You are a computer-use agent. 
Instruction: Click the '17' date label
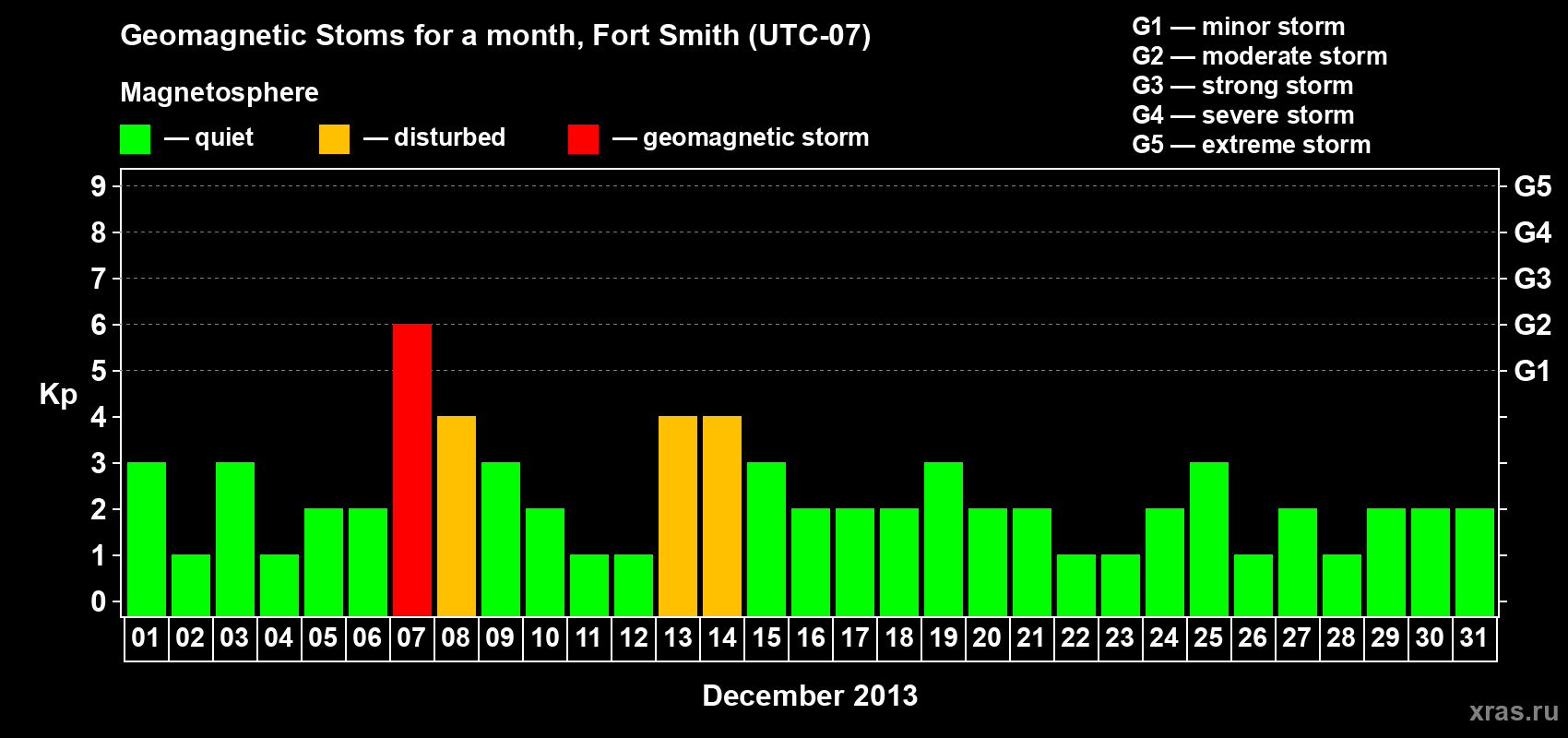[854, 638]
